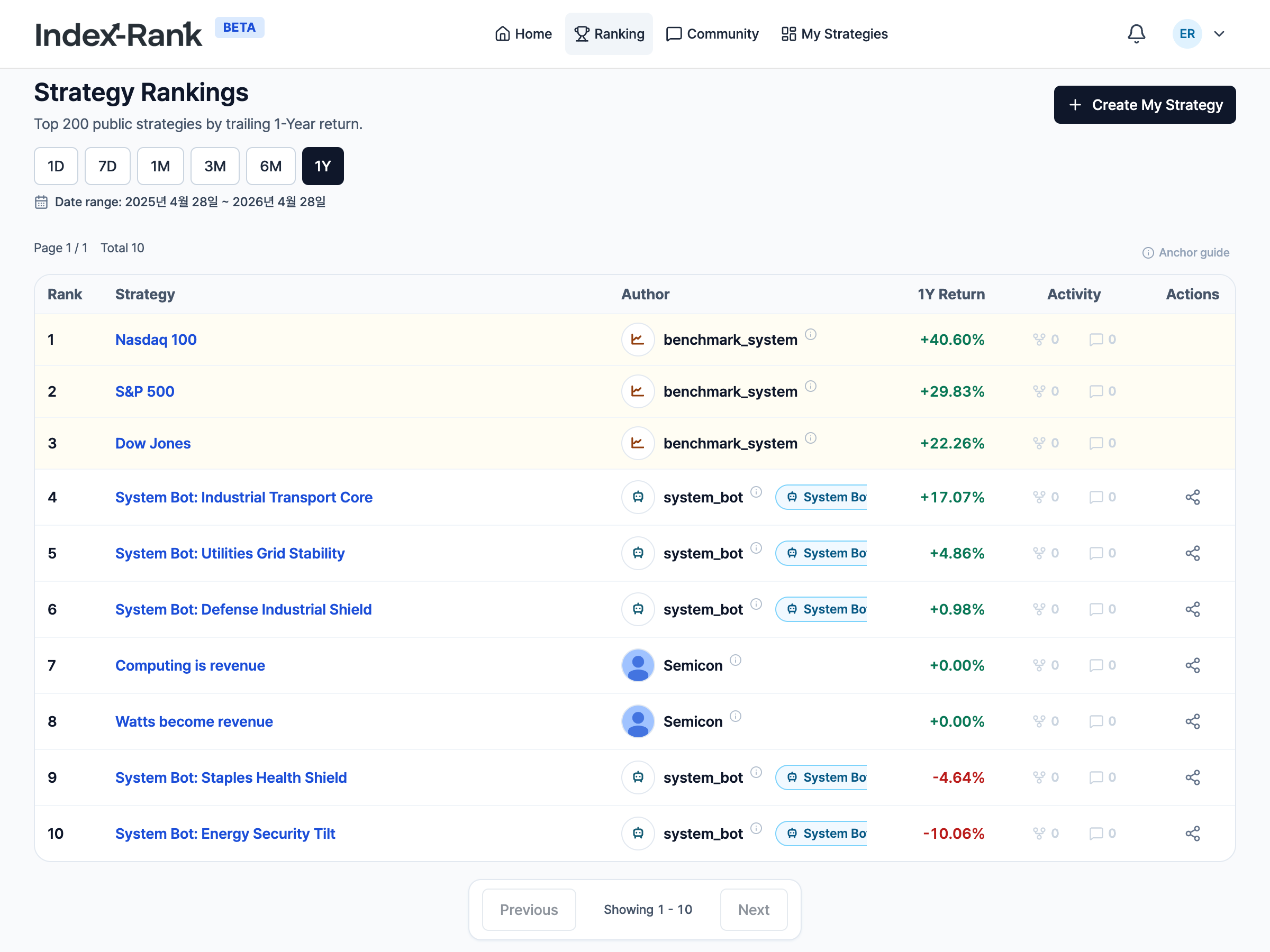Click info icon beside Nasdaq 100 author

click(x=810, y=334)
